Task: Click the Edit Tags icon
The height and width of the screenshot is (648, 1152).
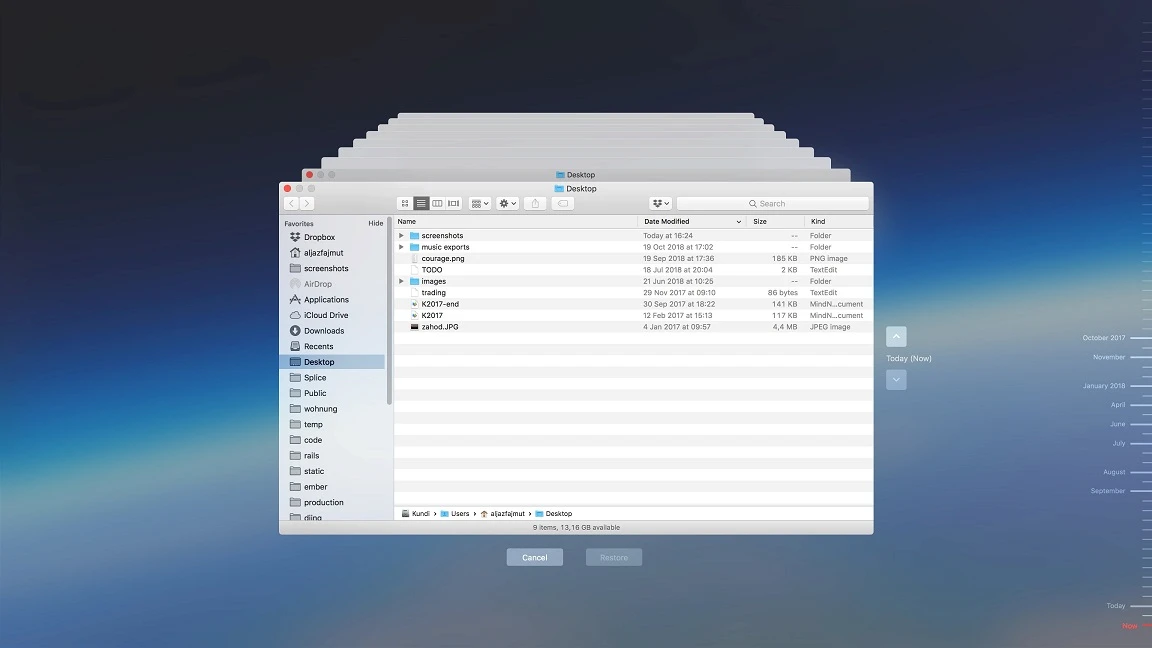Action: (562, 203)
